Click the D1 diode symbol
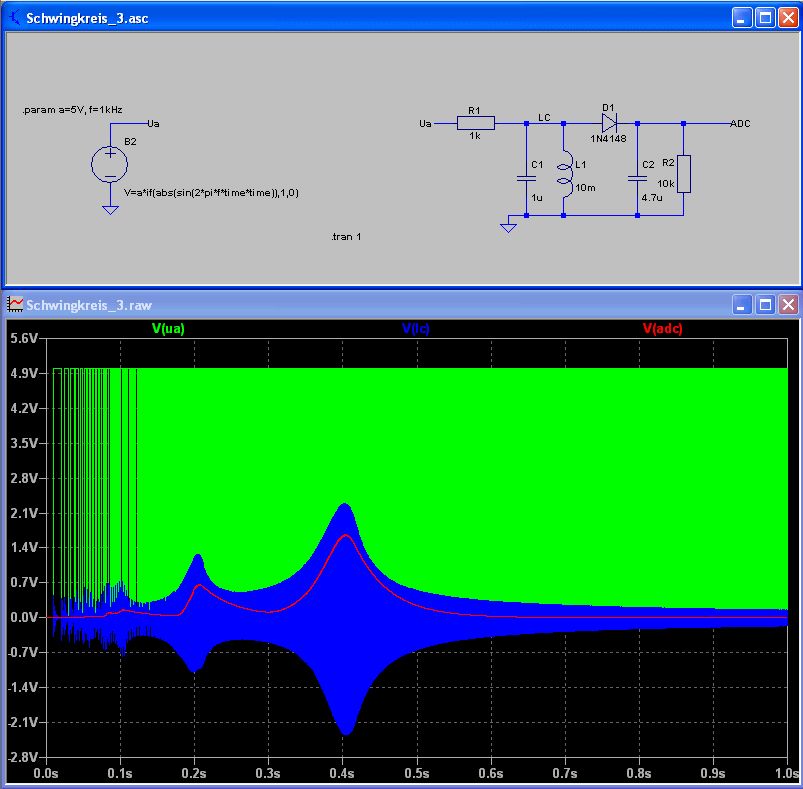 [609, 123]
